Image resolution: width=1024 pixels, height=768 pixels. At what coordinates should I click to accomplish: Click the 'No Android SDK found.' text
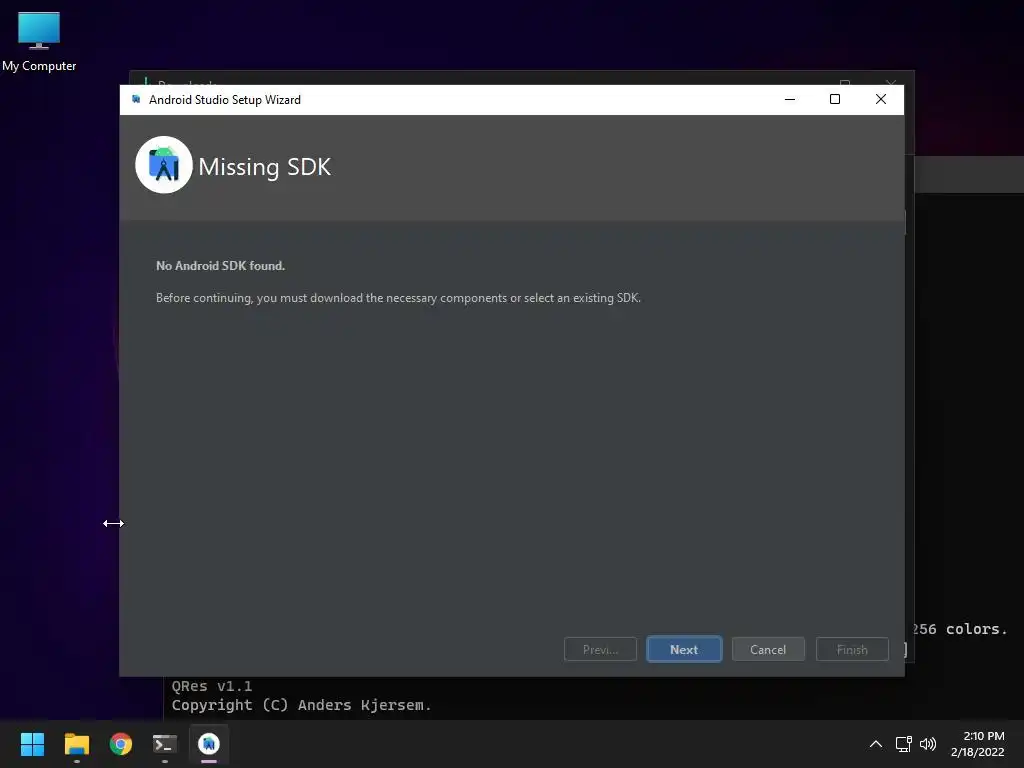(221, 266)
